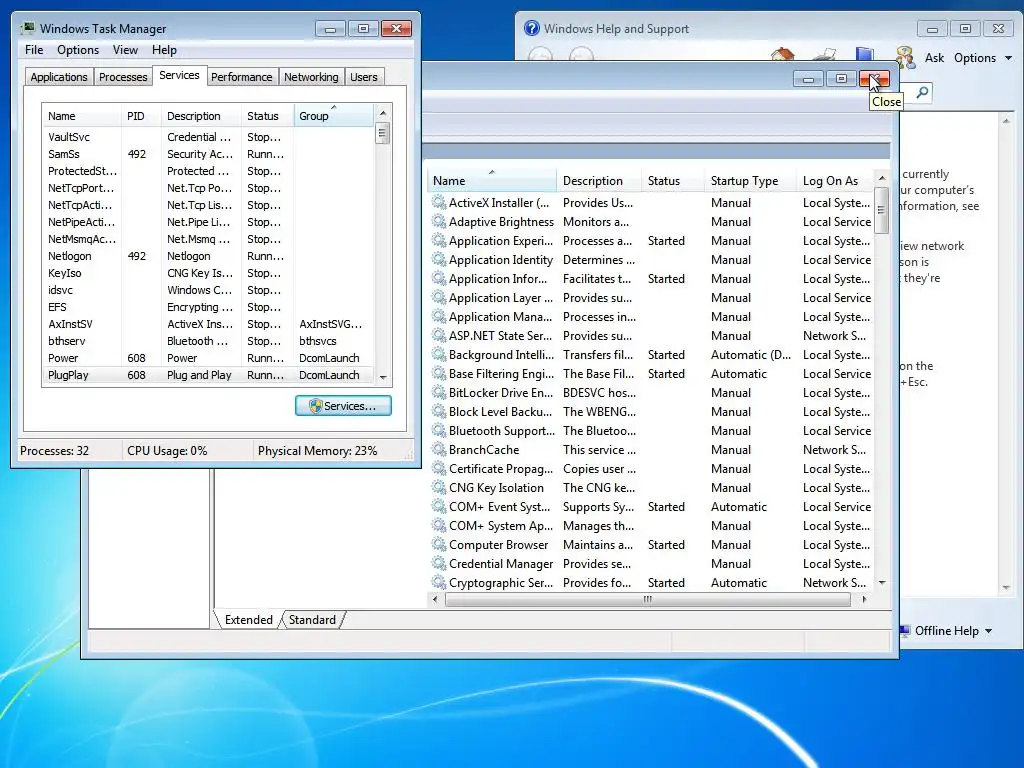Switch to the Performance tab
1024x768 pixels.
242,76
